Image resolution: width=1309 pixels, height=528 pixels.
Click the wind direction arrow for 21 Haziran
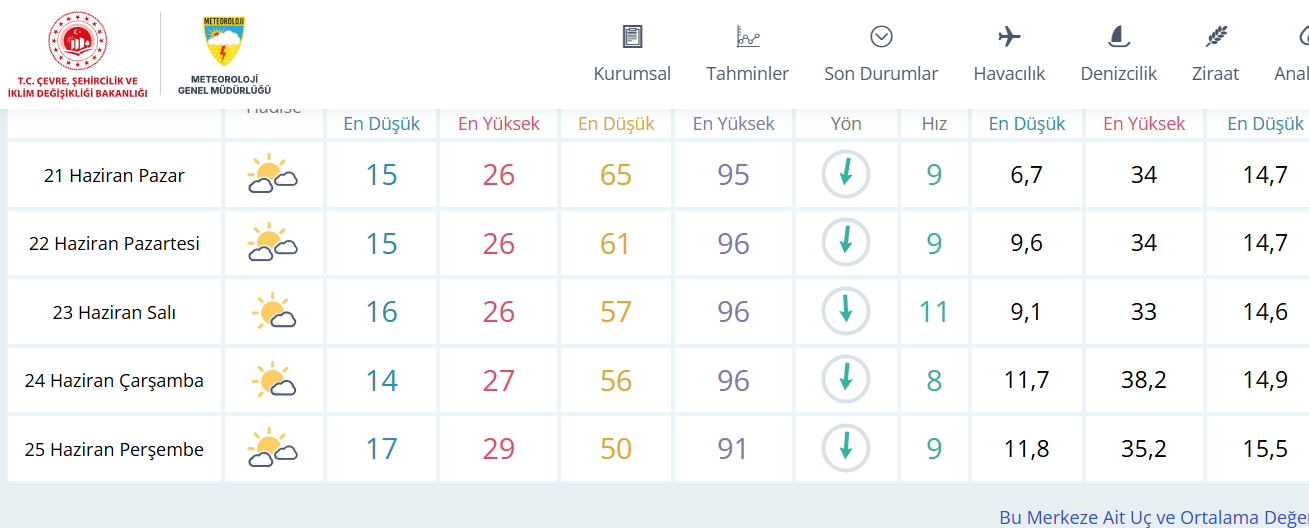pyautogui.click(x=846, y=174)
